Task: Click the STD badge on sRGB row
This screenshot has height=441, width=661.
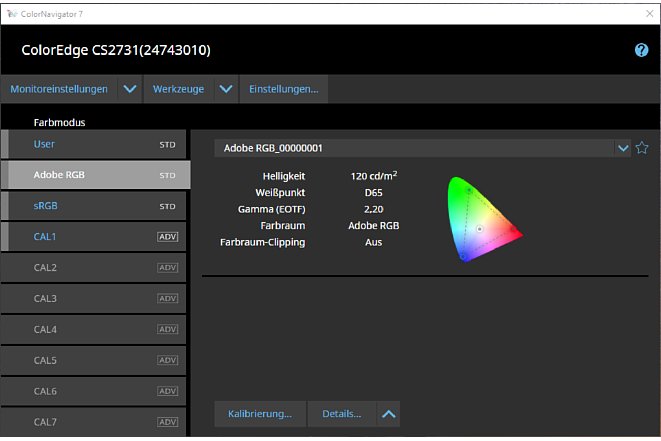Action: pyautogui.click(x=167, y=206)
